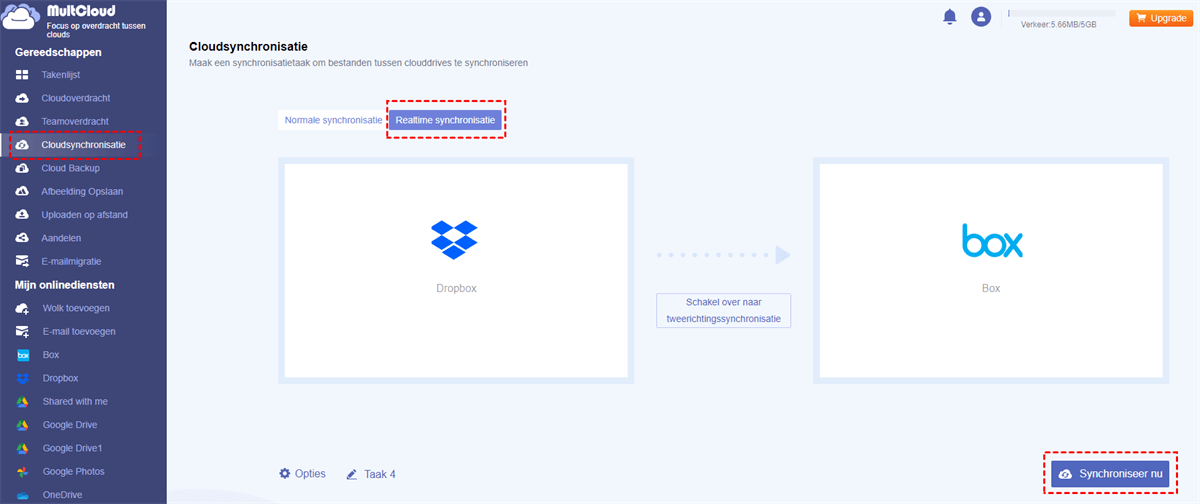
Task: Click the Afbeelding Opslaan icon
Action: [x=22, y=191]
